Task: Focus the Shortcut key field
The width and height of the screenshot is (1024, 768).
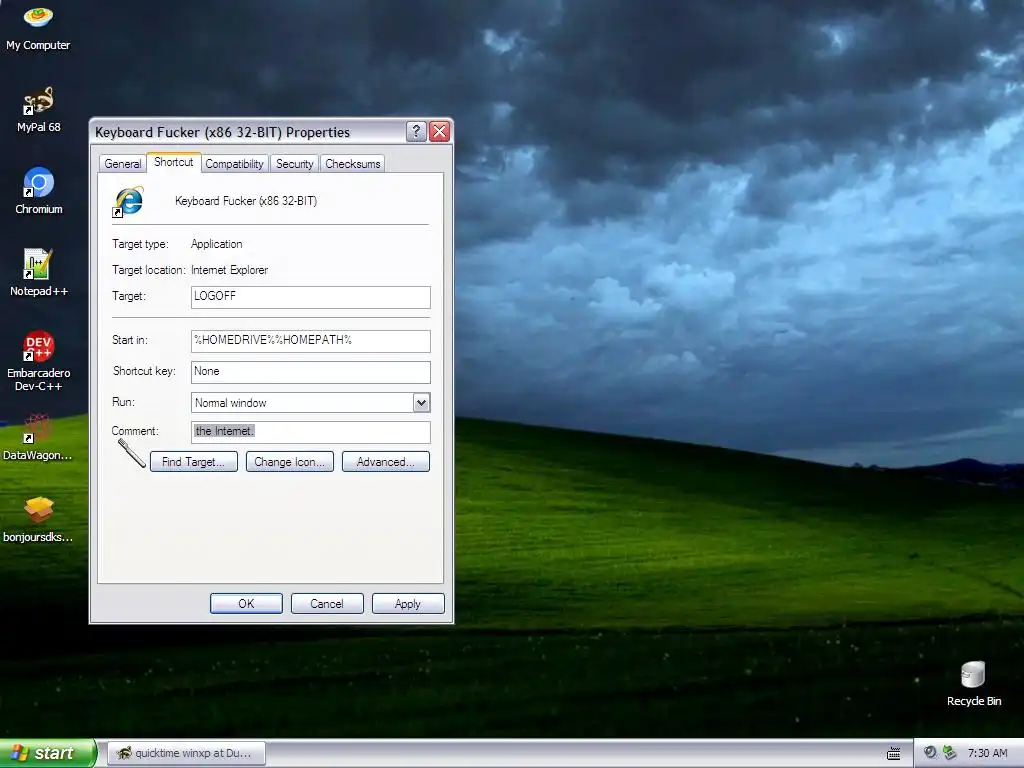Action: coord(311,372)
